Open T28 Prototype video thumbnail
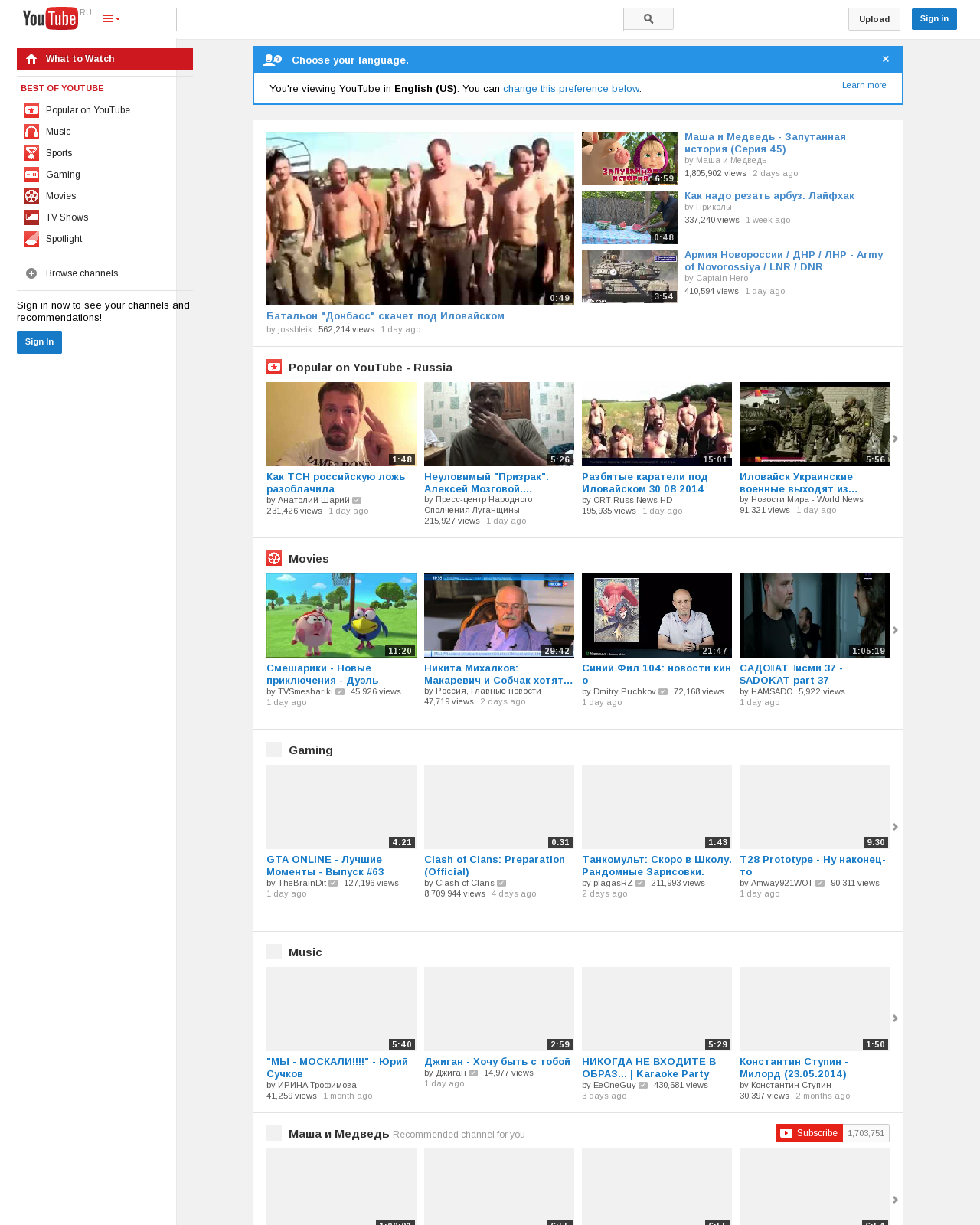Image resolution: width=980 pixels, height=1225 pixels. pyautogui.click(x=815, y=807)
